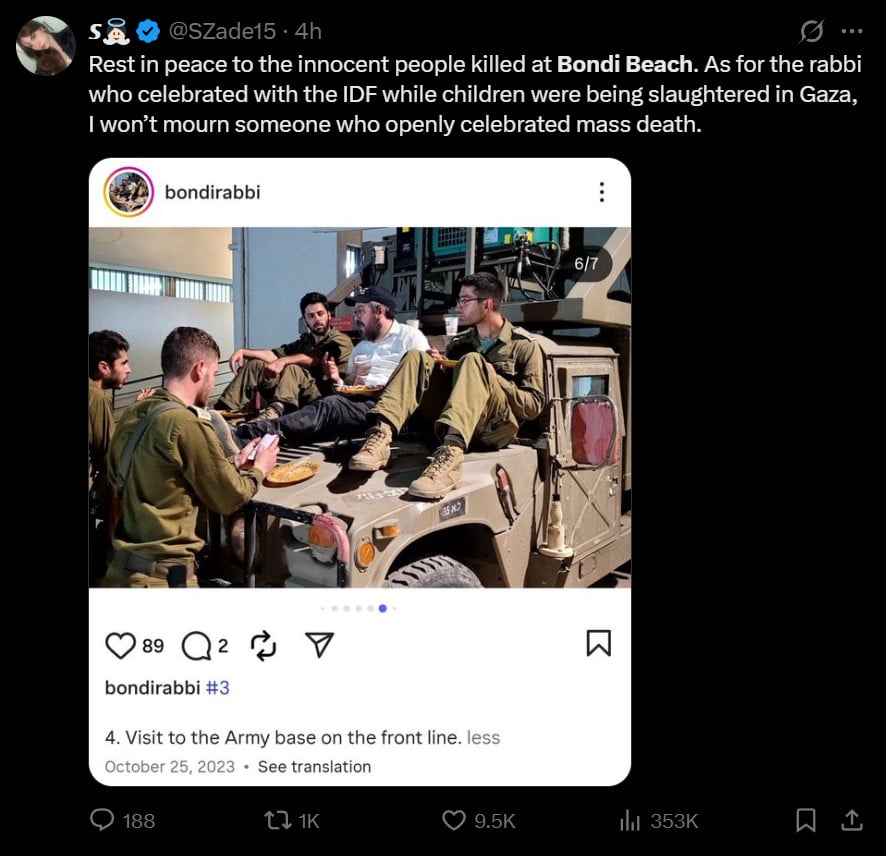Click the See translation link
Image resolution: width=886 pixels, height=856 pixels.
pyautogui.click(x=314, y=767)
